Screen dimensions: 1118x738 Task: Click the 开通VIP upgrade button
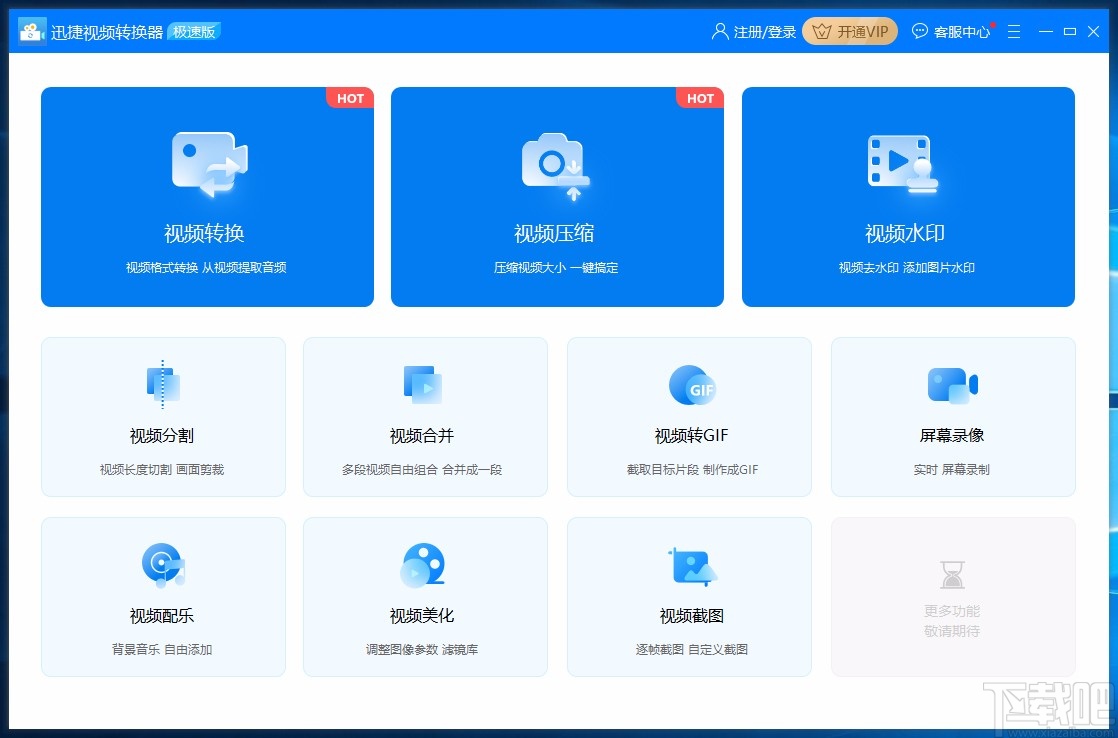click(x=849, y=31)
